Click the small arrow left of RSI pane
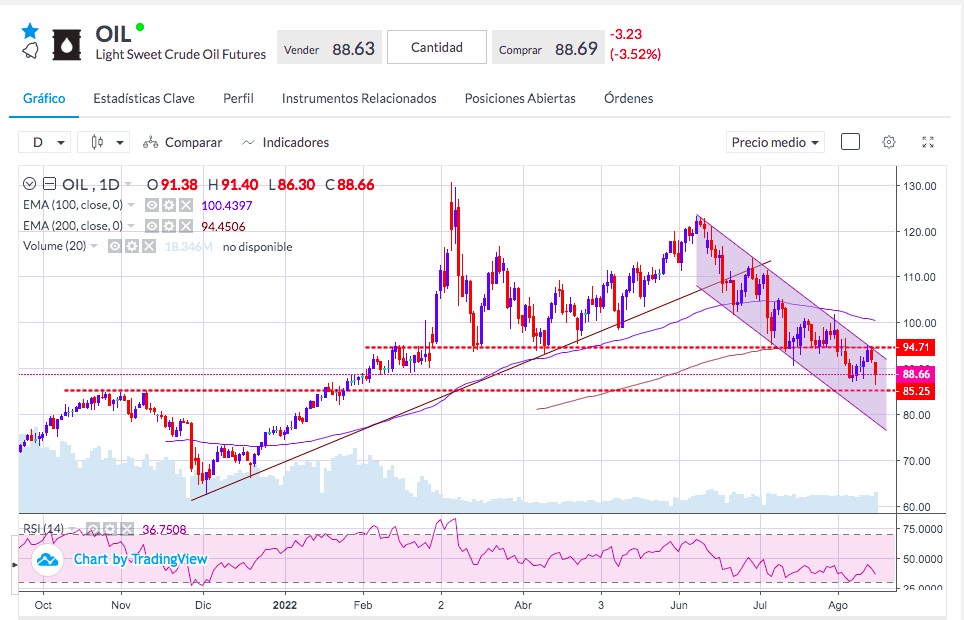964x620 pixels. [x=15, y=564]
